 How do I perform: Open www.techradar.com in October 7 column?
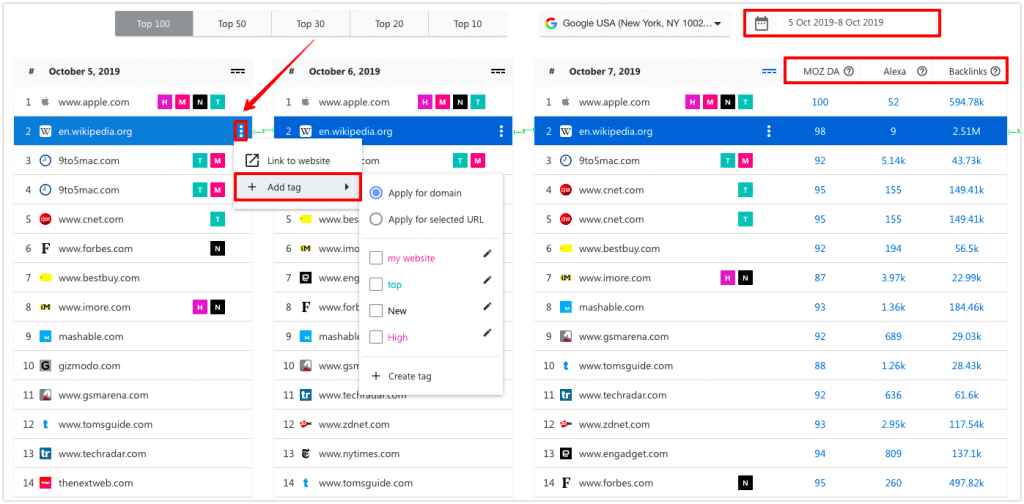click(x=624, y=395)
